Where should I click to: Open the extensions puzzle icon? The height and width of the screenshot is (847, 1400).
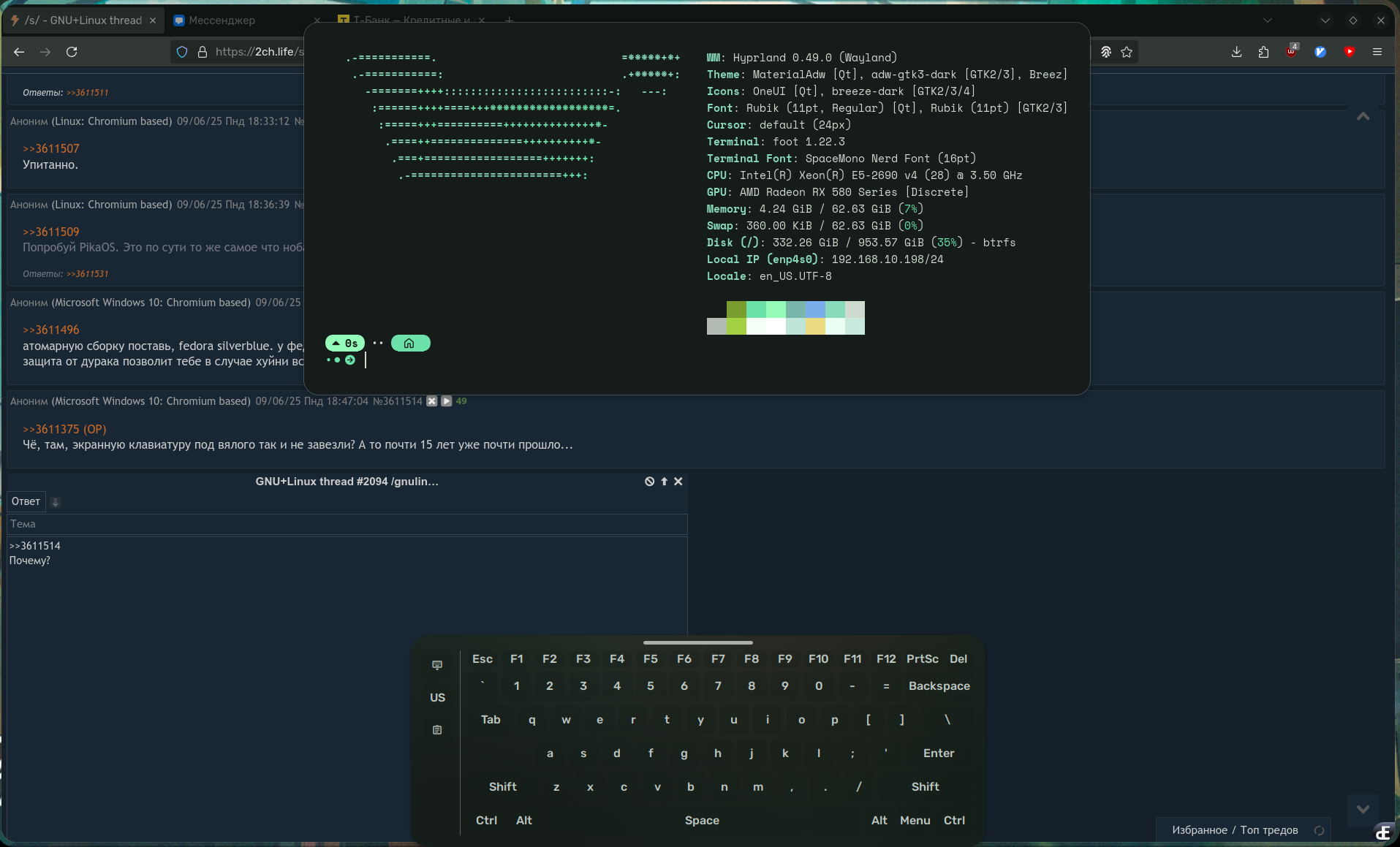1263,52
